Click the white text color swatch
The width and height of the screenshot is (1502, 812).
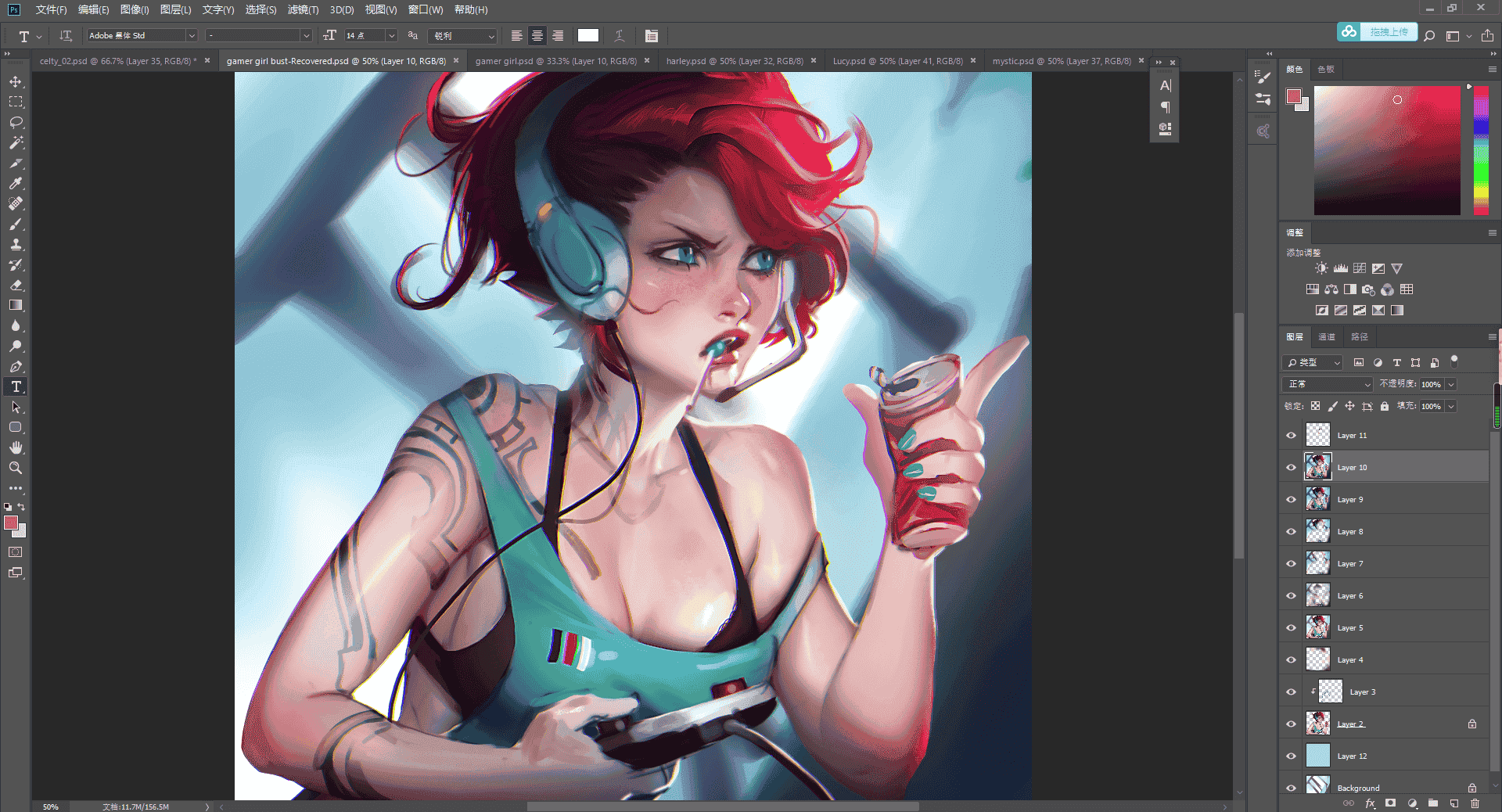coord(588,35)
